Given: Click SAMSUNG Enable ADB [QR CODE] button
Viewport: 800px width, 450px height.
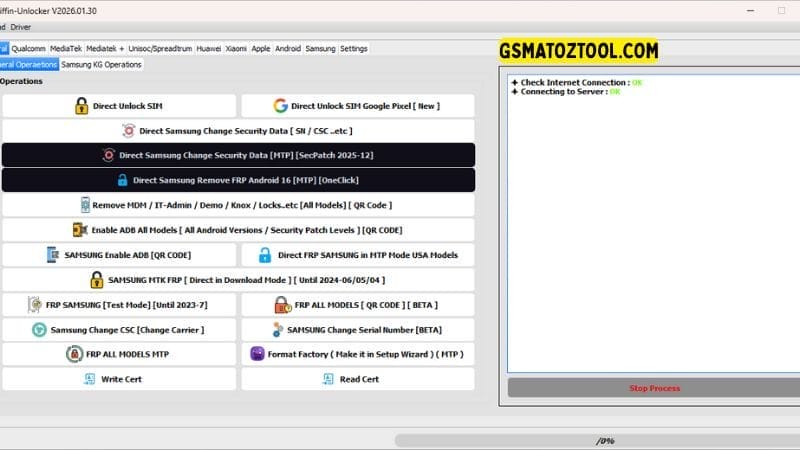Looking at the screenshot, I should [119, 255].
